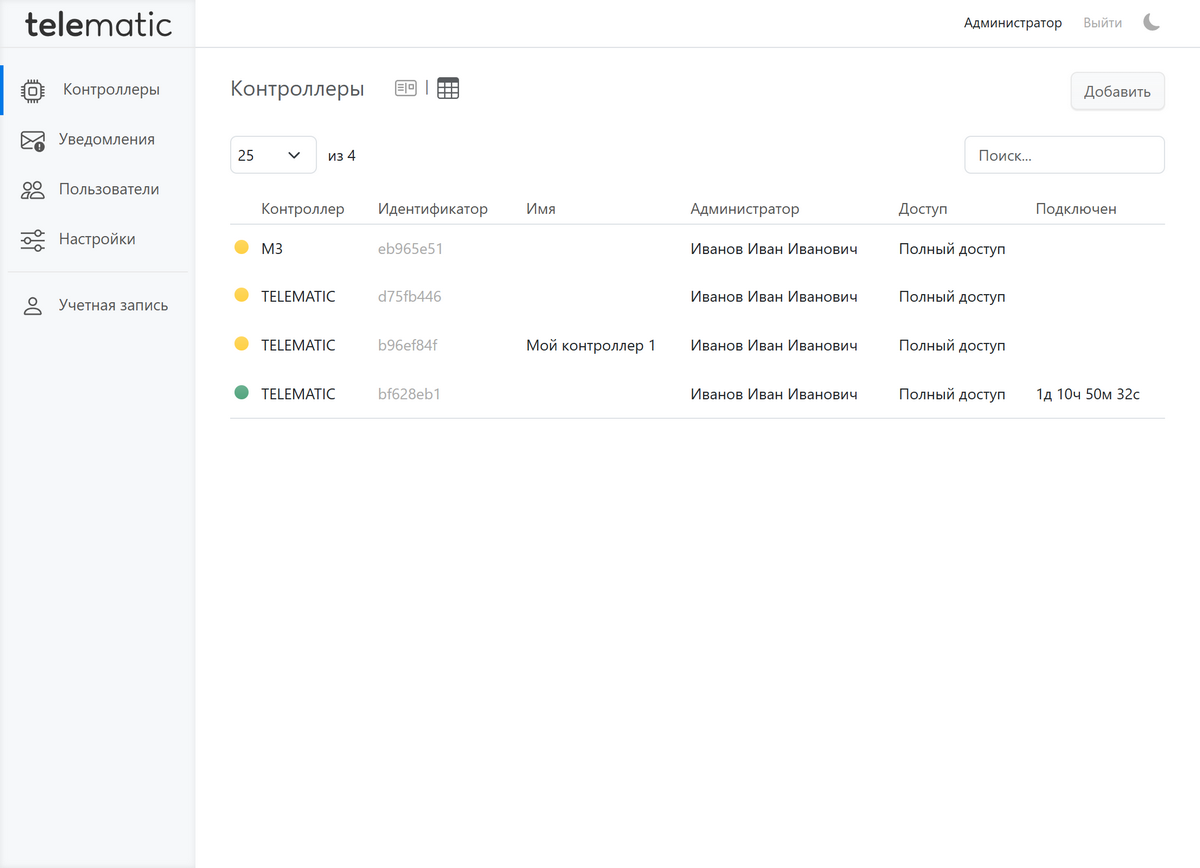Image resolution: width=1200 pixels, height=868 pixels.
Task: Focus the Поиск search field
Action: pos(1064,155)
